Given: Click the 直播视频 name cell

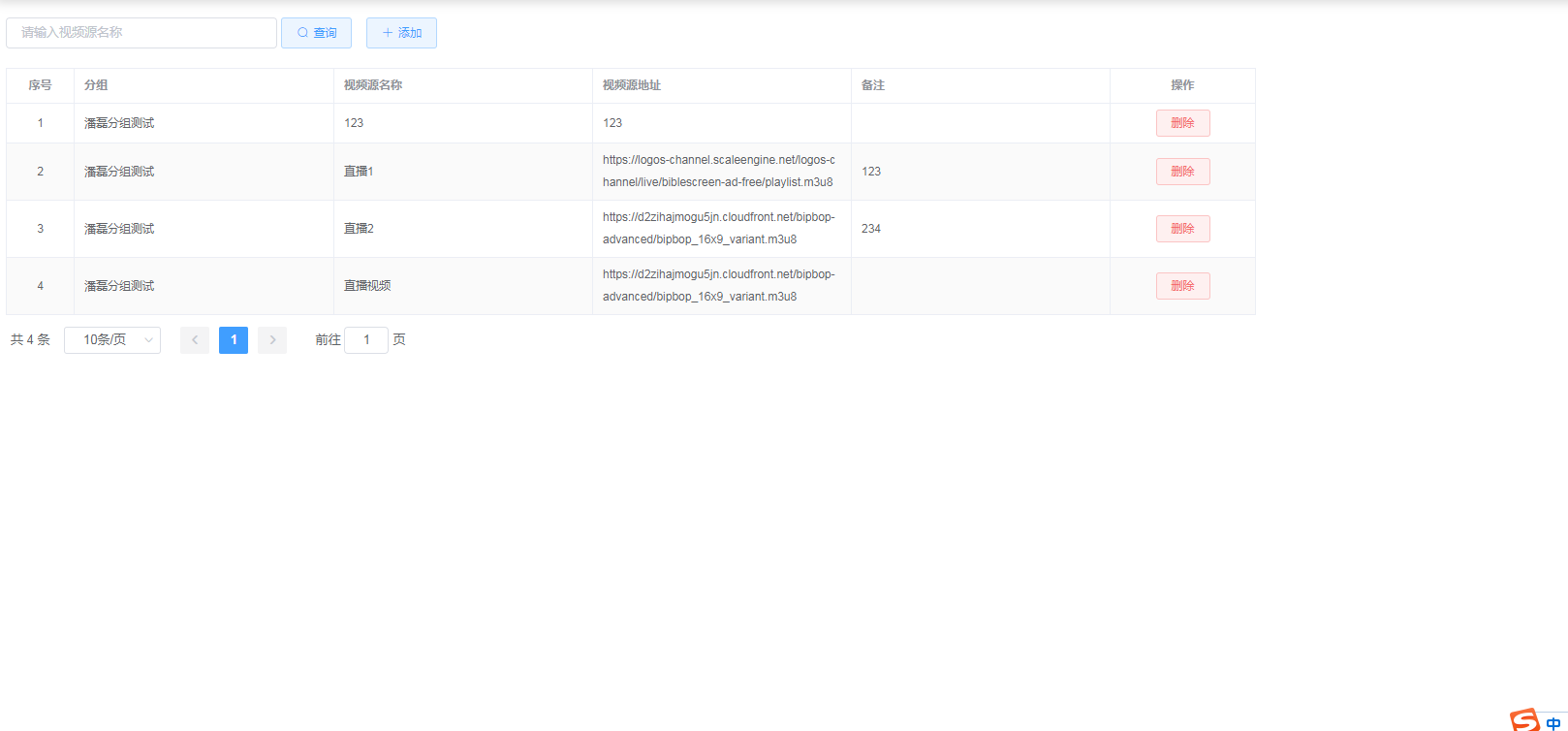Looking at the screenshot, I should 367,286.
